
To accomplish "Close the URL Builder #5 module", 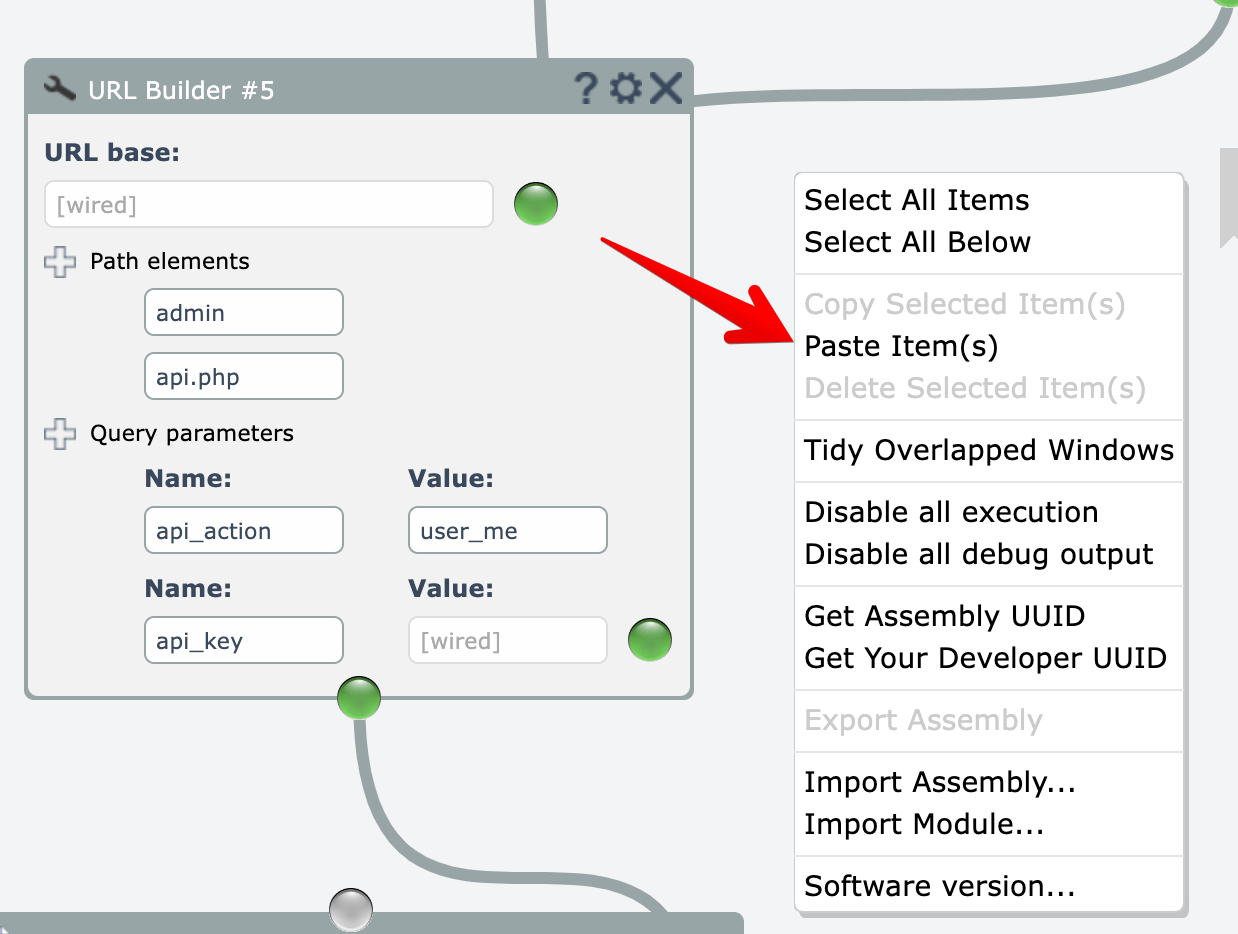I will tap(666, 89).
